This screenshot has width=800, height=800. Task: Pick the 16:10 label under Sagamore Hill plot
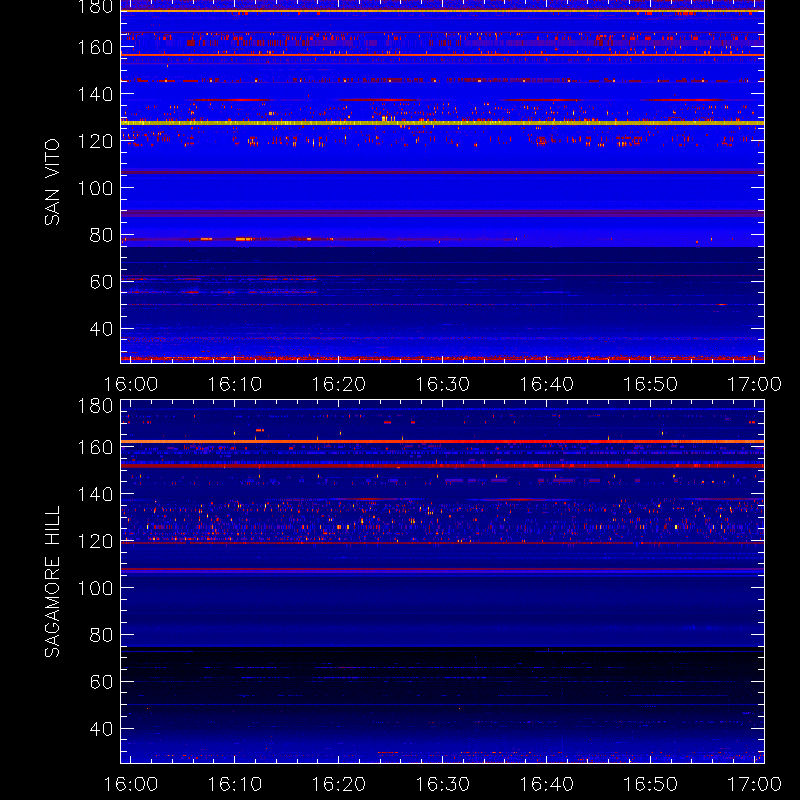click(235, 784)
